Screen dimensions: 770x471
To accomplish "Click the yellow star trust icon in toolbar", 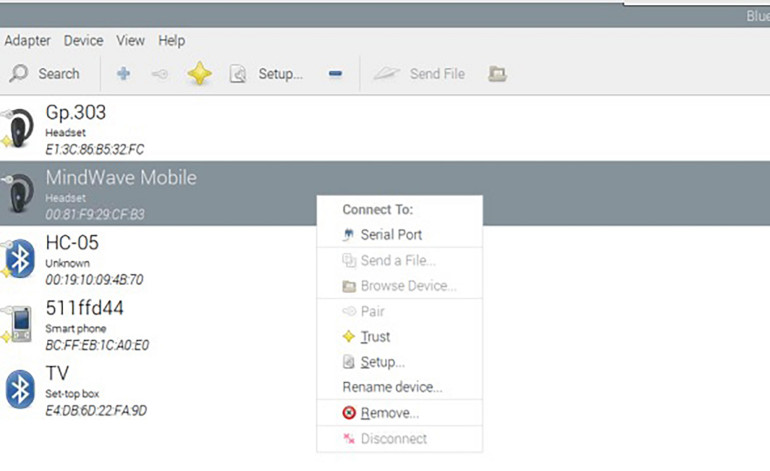I will pyautogui.click(x=199, y=74).
